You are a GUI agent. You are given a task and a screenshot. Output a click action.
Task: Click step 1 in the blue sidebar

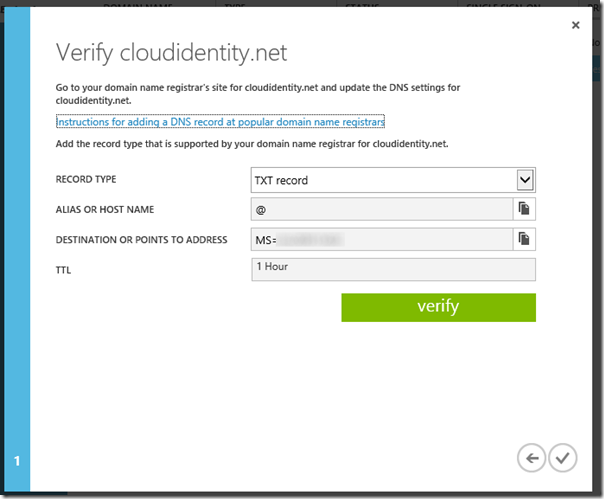coord(17,461)
